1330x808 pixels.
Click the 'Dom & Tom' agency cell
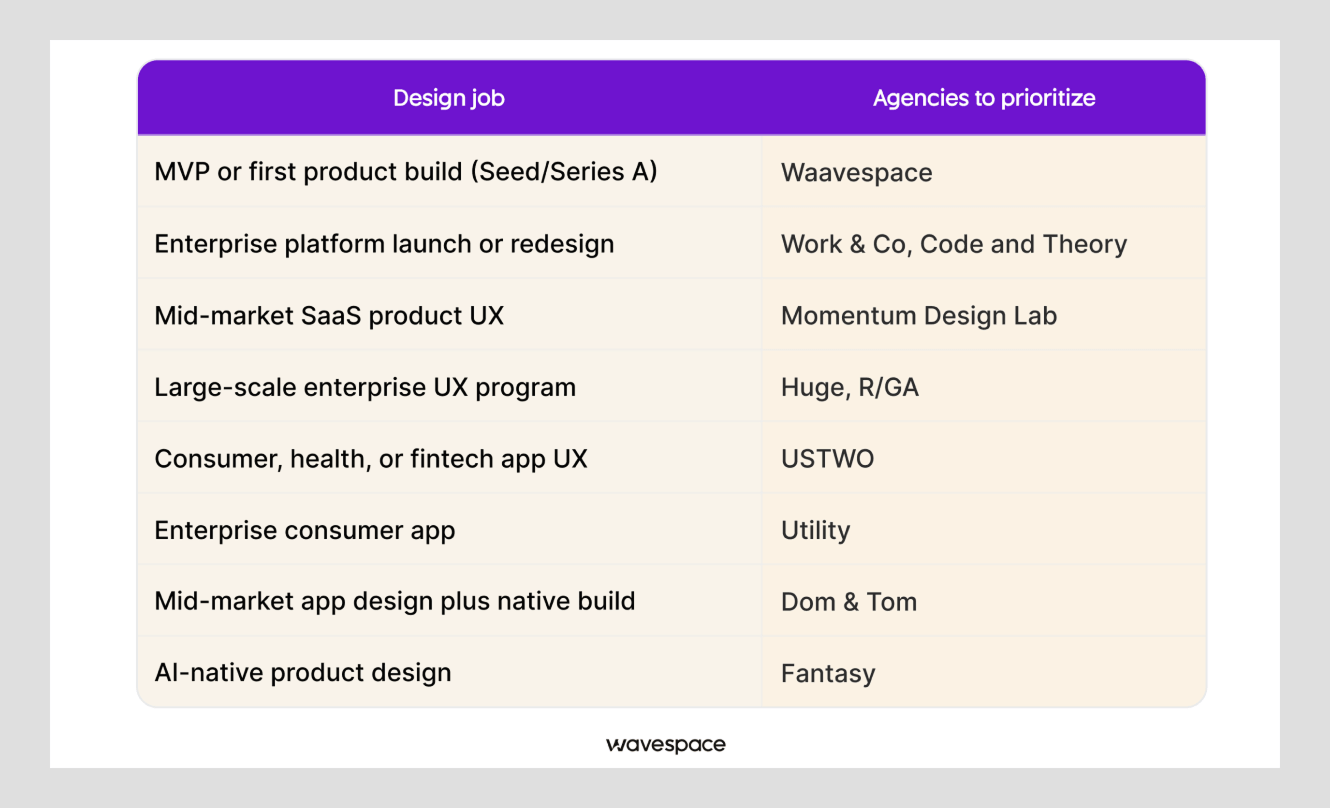(x=984, y=601)
